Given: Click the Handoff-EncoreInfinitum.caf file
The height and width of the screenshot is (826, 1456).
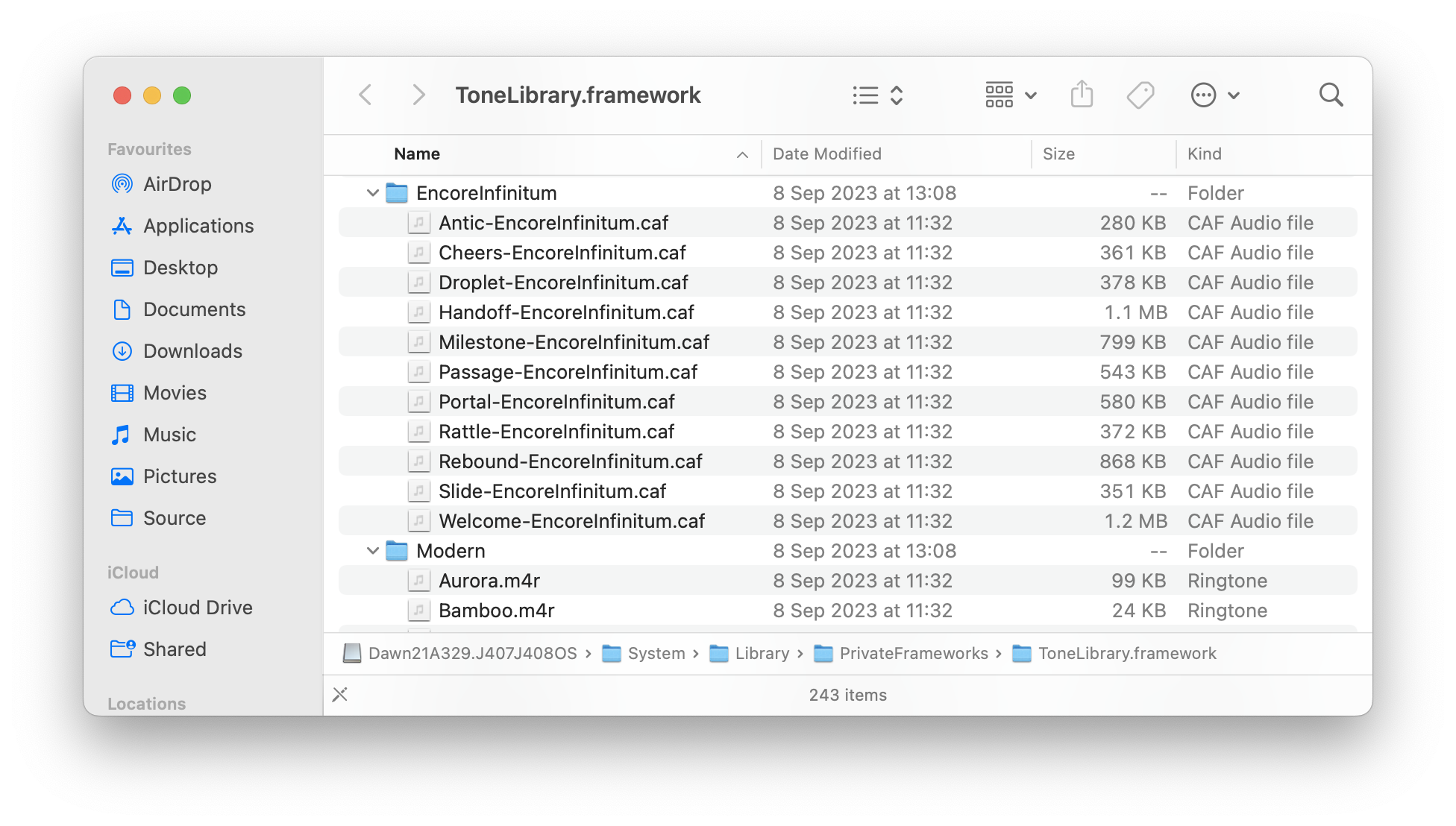Looking at the screenshot, I should coord(565,312).
